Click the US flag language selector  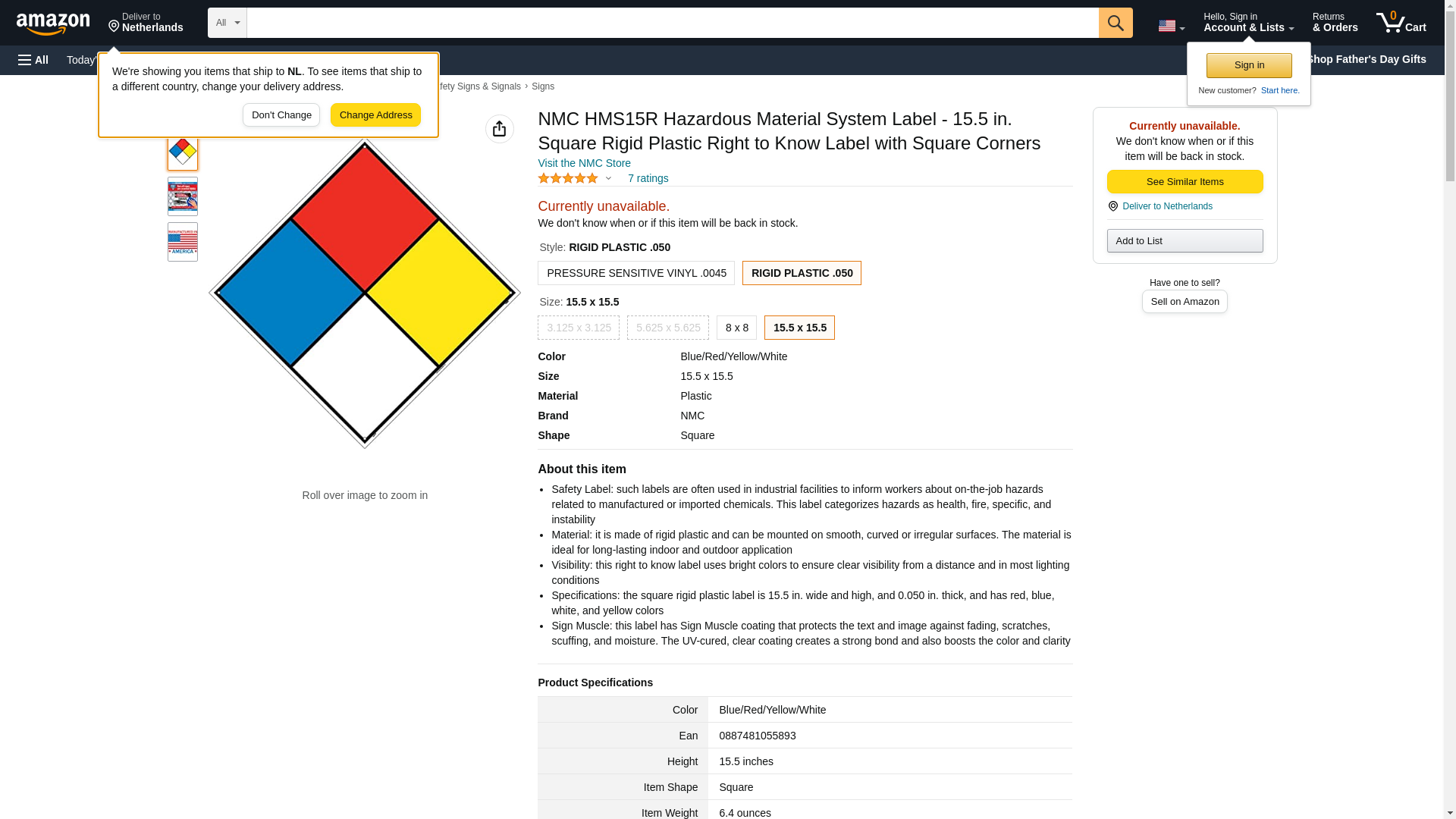[1170, 26]
